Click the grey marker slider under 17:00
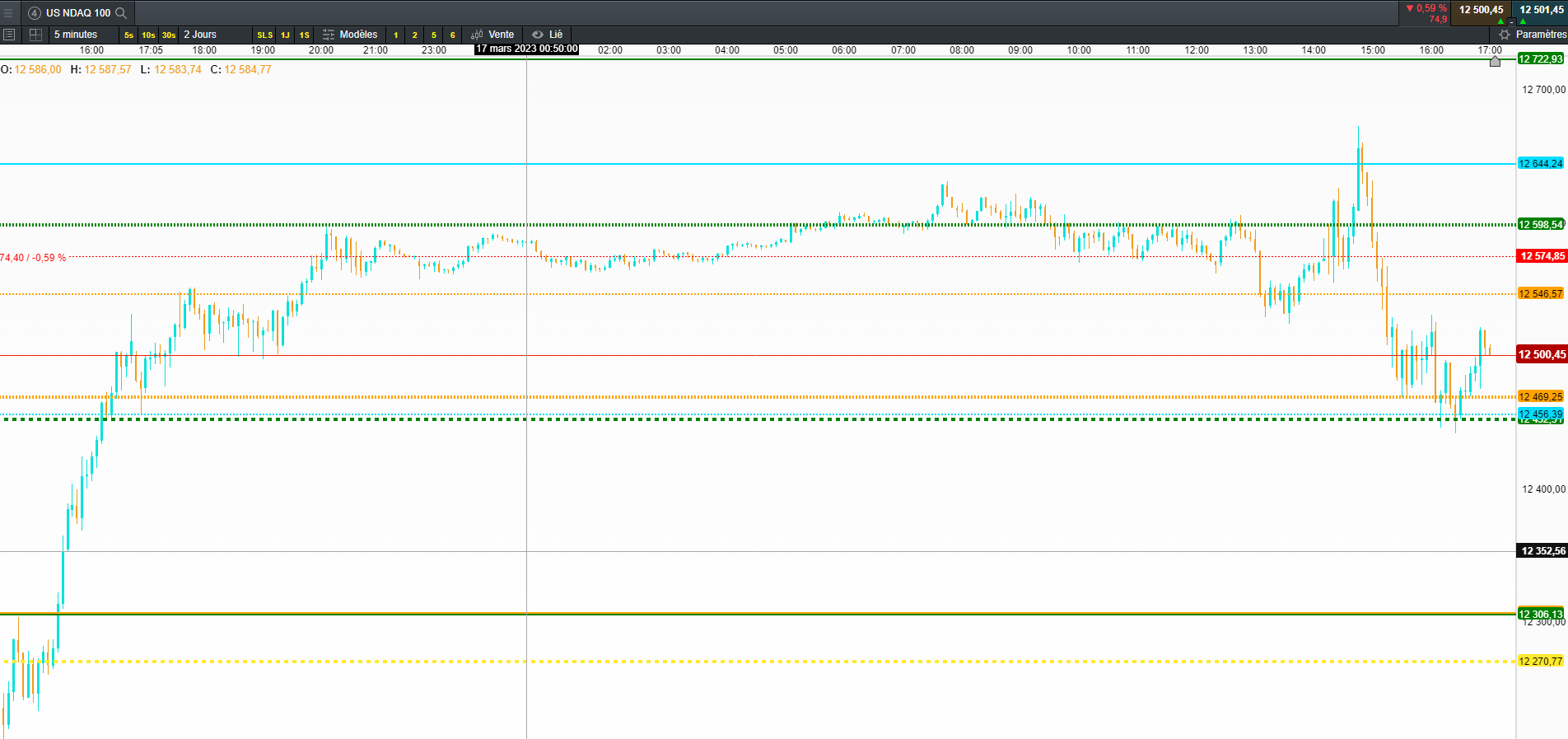Image resolution: width=1568 pixels, height=739 pixels. pos(1495,61)
